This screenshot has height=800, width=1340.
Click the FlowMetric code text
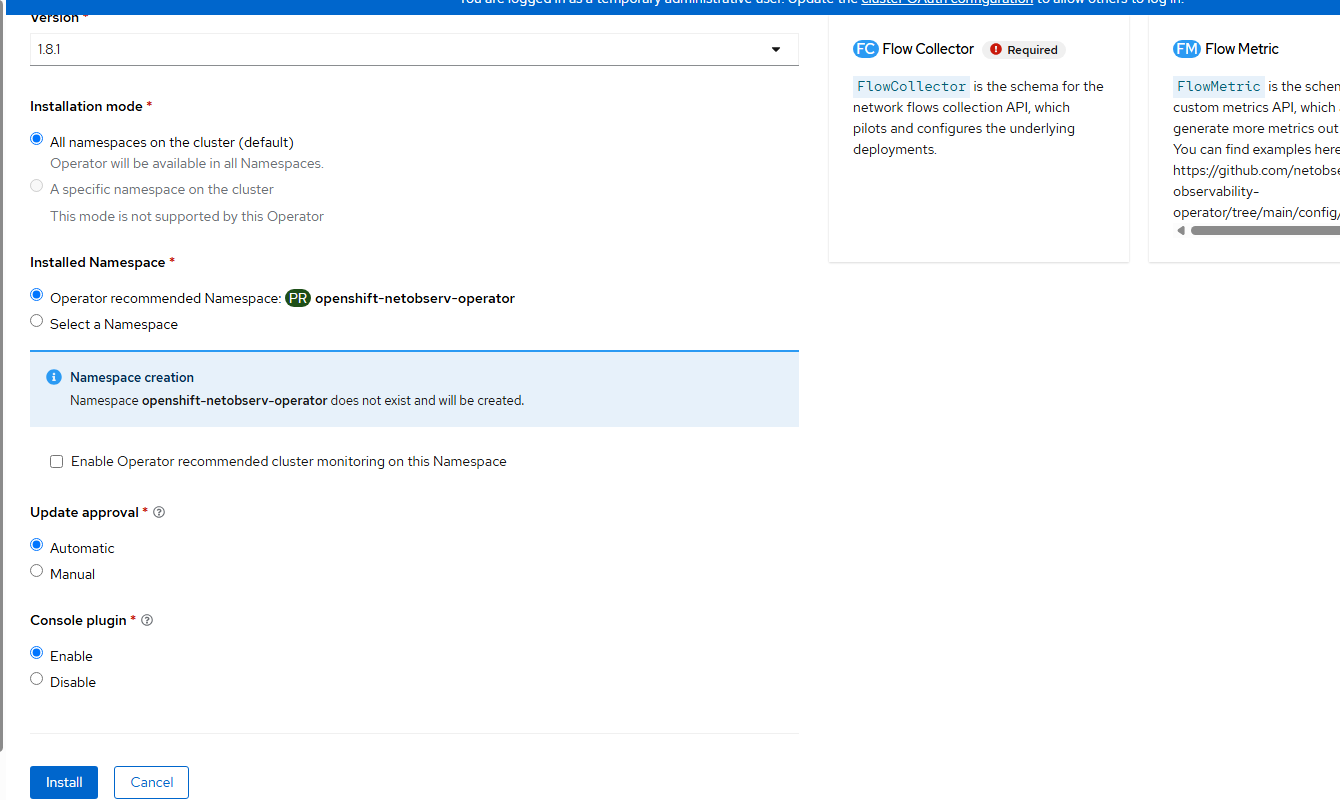[1219, 86]
